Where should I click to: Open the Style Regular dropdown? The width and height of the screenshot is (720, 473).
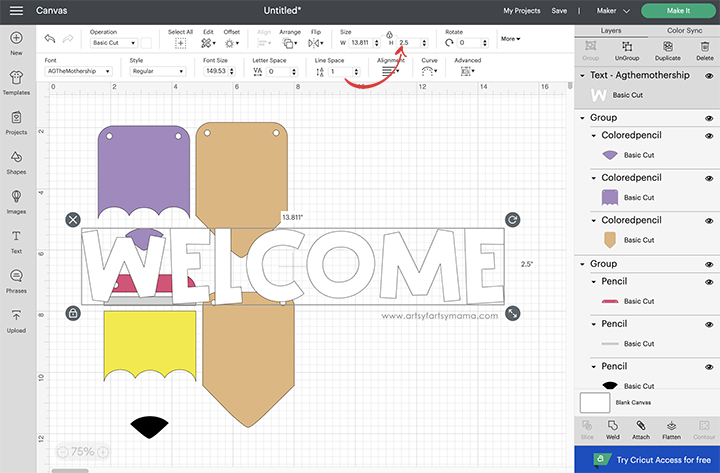(x=158, y=71)
